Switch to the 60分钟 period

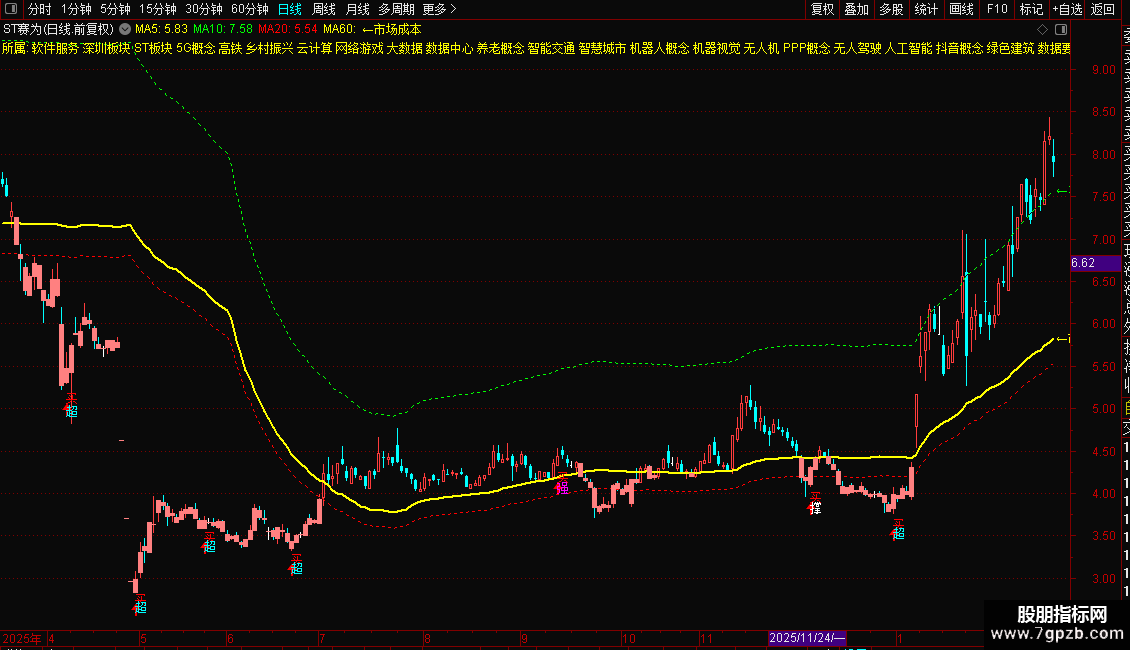pyautogui.click(x=249, y=9)
